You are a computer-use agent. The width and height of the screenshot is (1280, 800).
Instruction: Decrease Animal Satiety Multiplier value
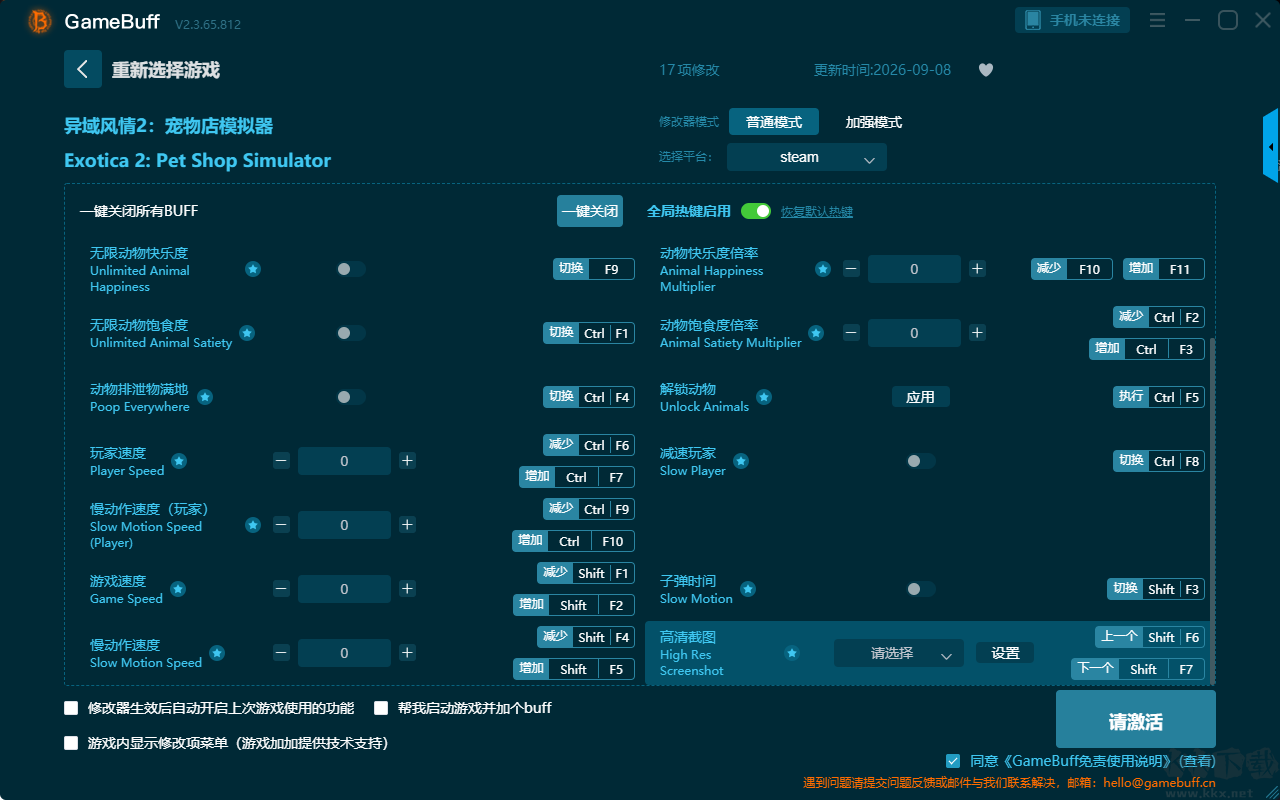(851, 333)
